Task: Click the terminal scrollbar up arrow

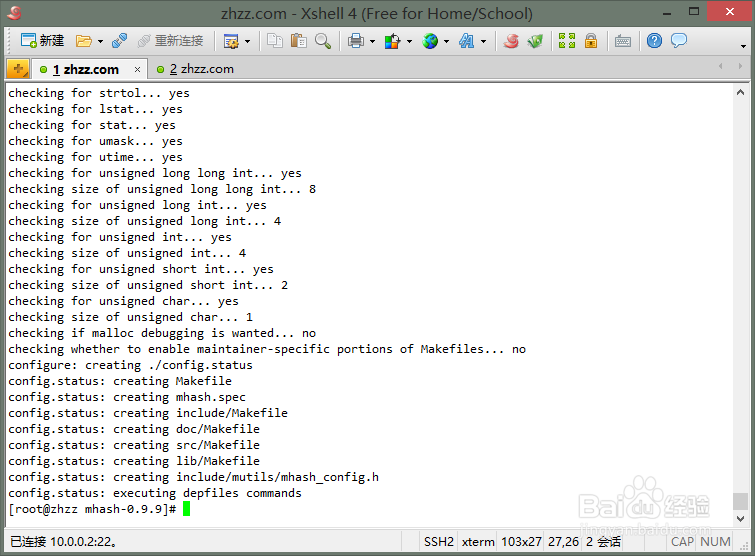Action: click(x=741, y=92)
